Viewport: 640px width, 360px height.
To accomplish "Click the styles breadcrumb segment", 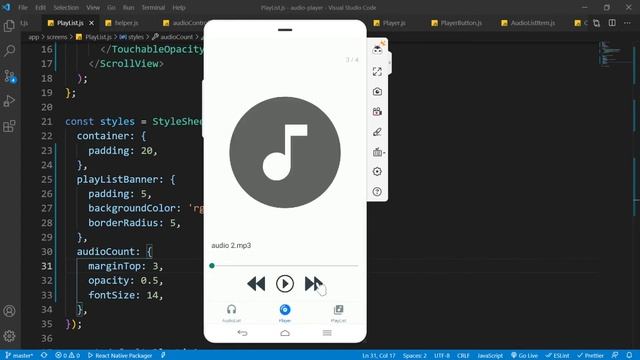I will [x=131, y=37].
